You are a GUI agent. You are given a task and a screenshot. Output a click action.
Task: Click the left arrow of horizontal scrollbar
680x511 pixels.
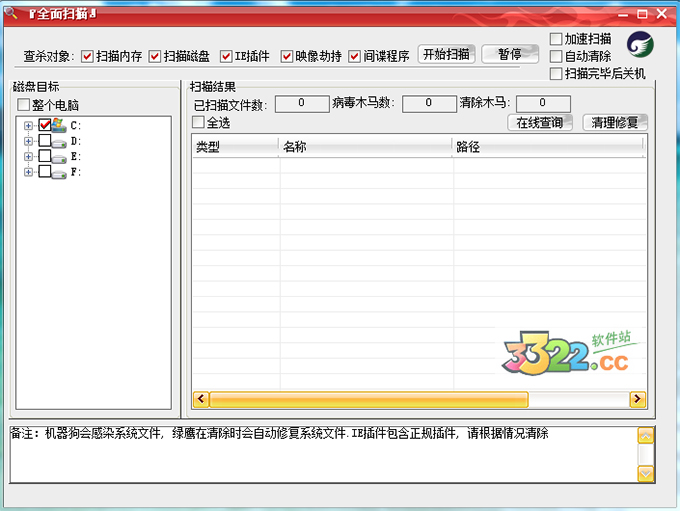(x=201, y=399)
